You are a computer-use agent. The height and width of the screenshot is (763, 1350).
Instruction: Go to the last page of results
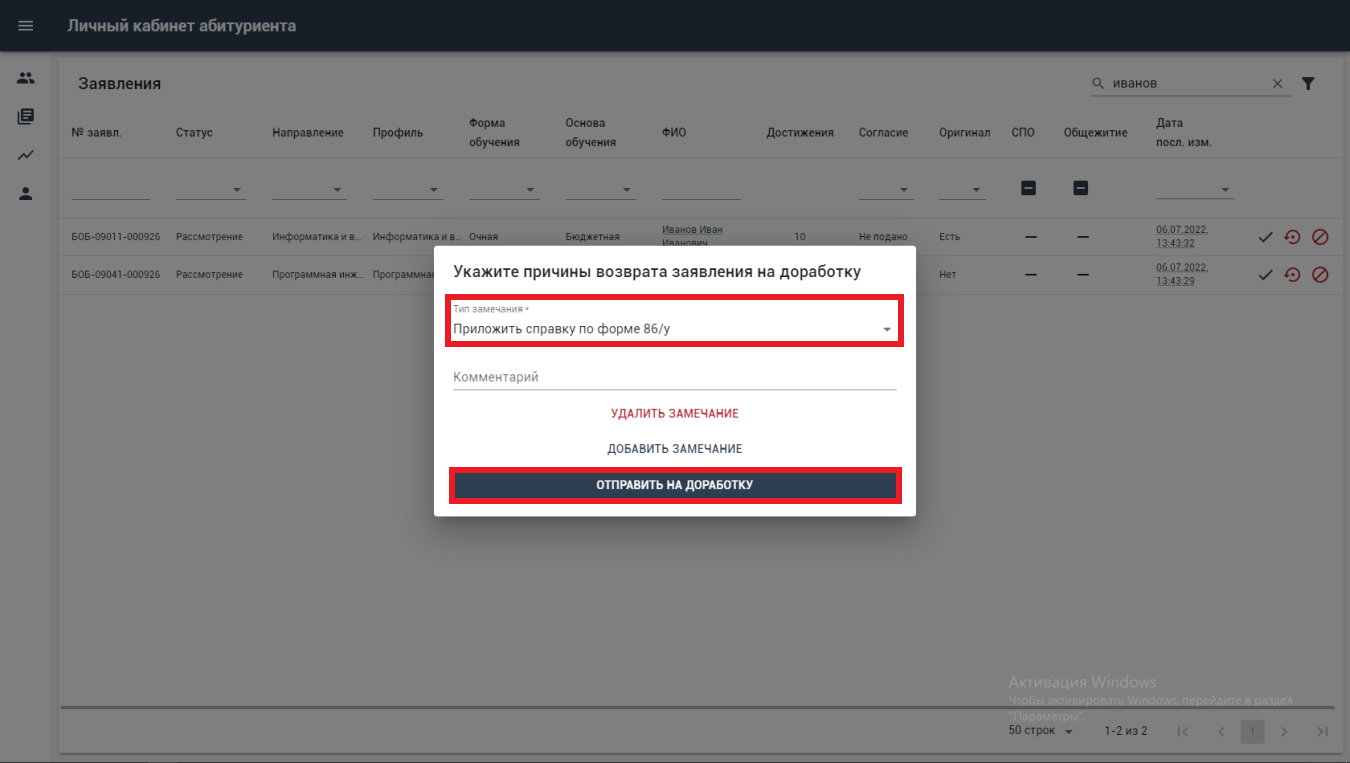1322,732
